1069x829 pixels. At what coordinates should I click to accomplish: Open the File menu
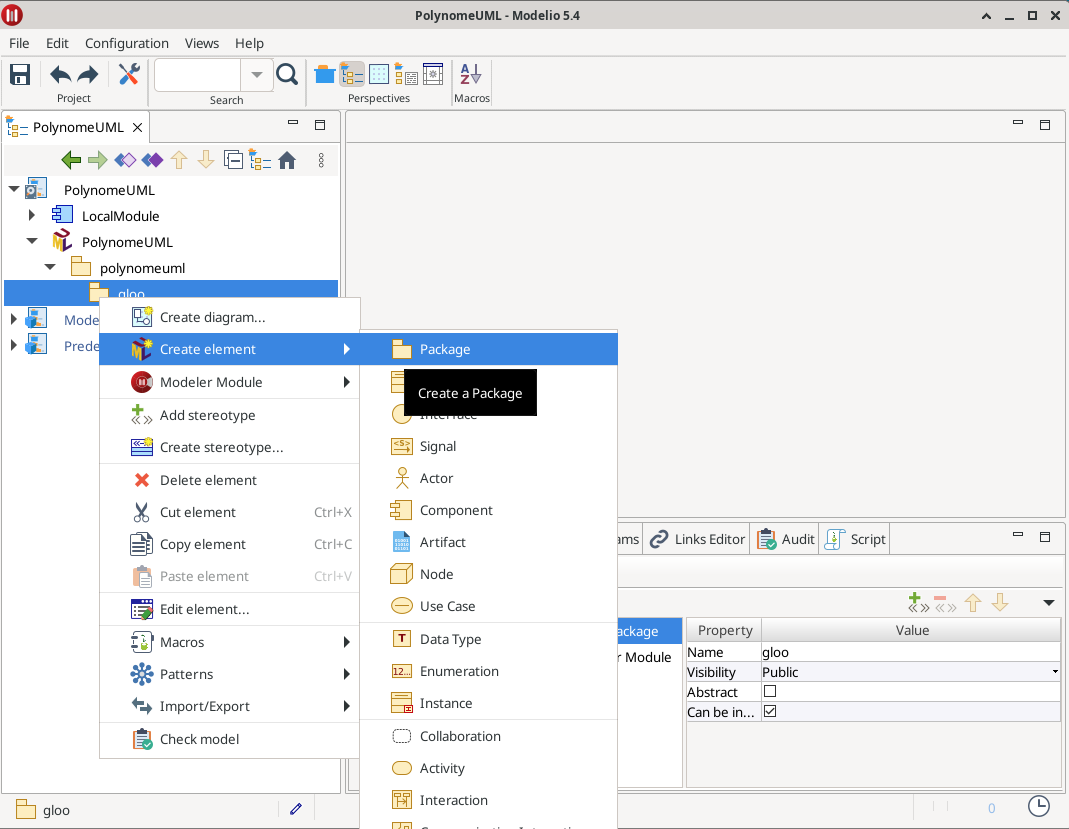(19, 43)
